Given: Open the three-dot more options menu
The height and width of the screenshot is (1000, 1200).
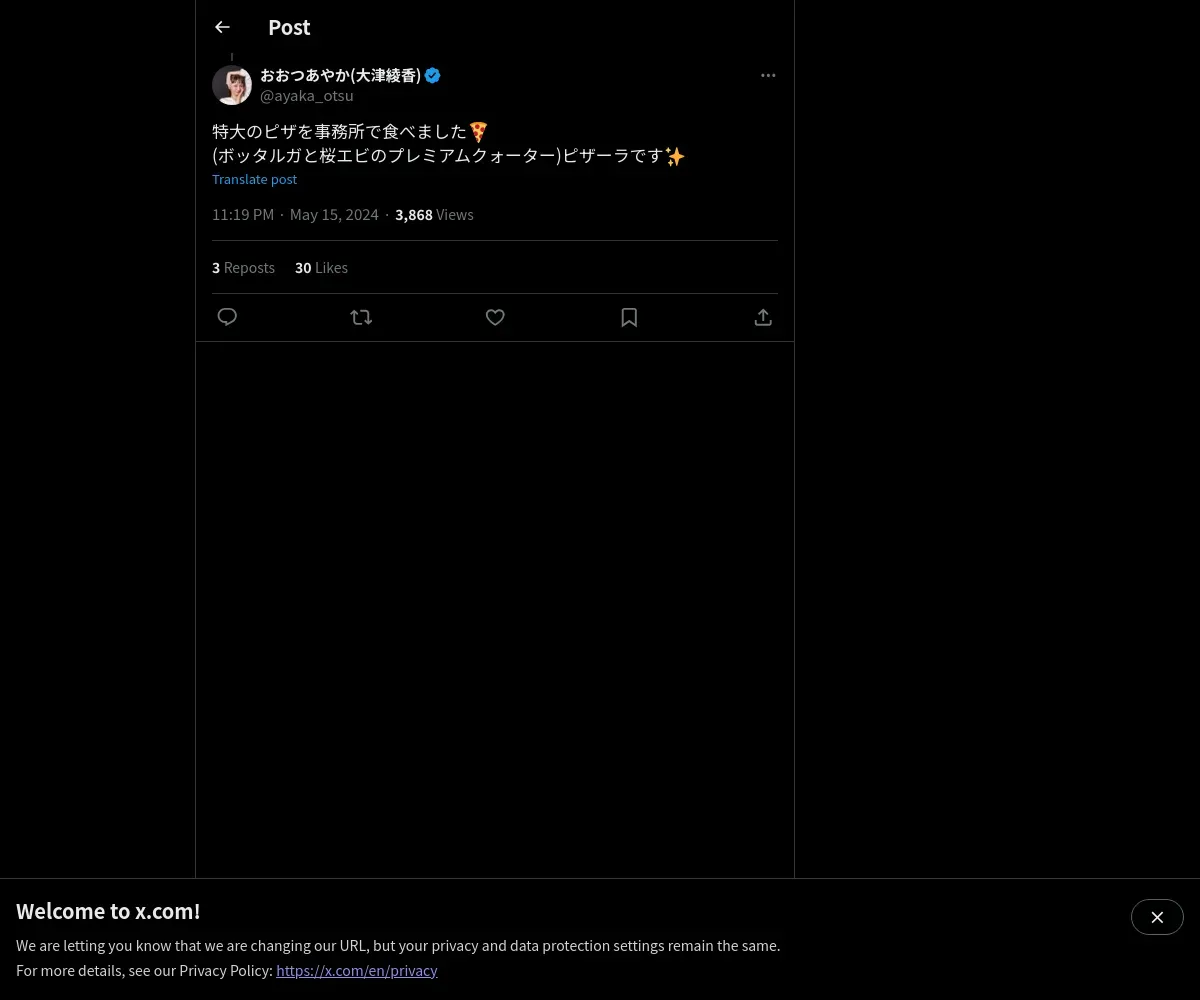Looking at the screenshot, I should tap(768, 75).
